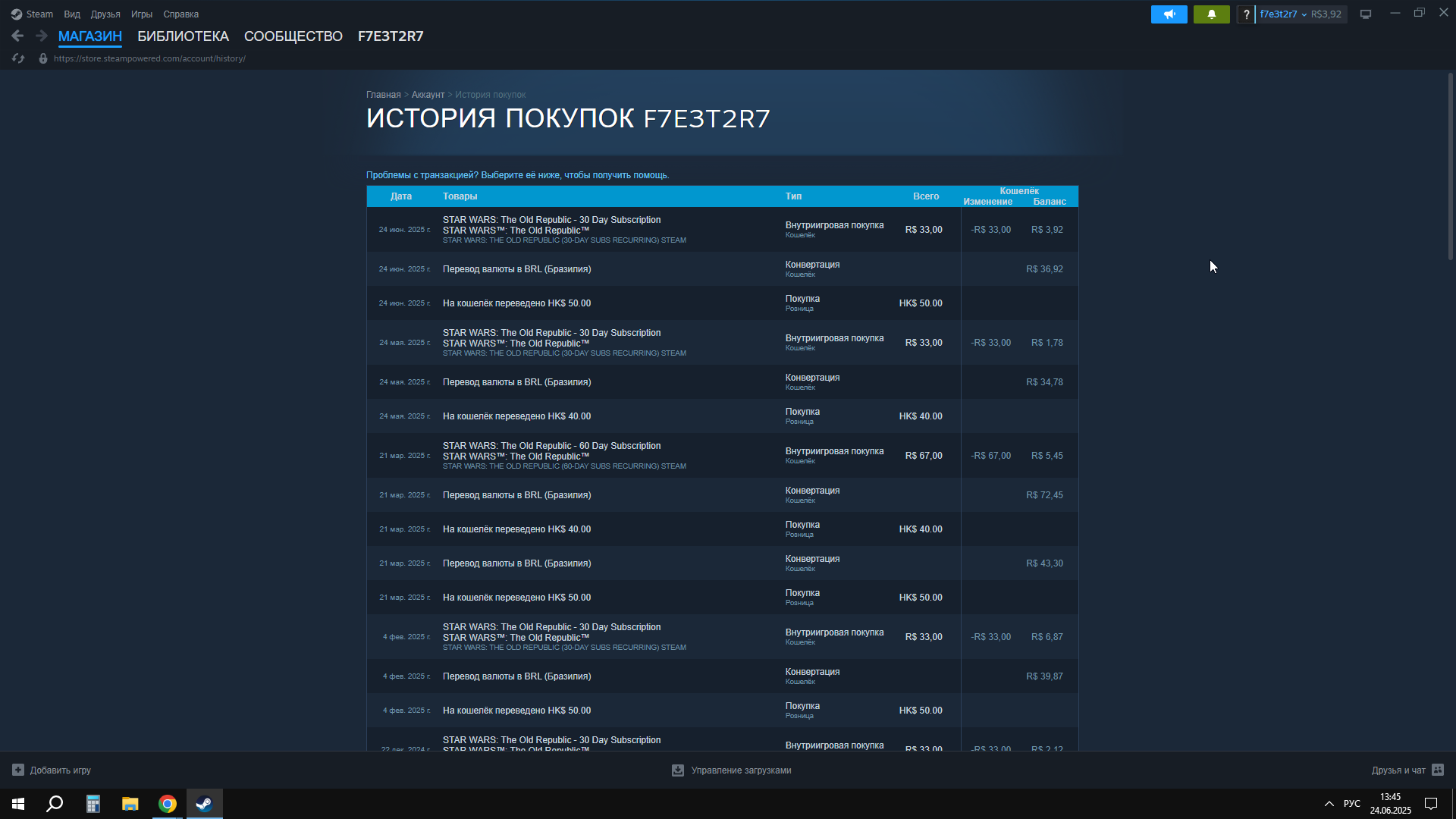
Task: Click the Аккаунт breadcrumb link
Action: point(428,95)
